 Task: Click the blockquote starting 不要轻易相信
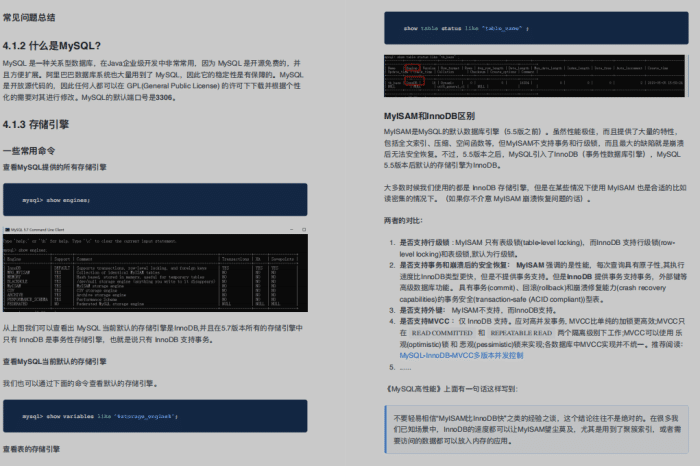point(536,429)
